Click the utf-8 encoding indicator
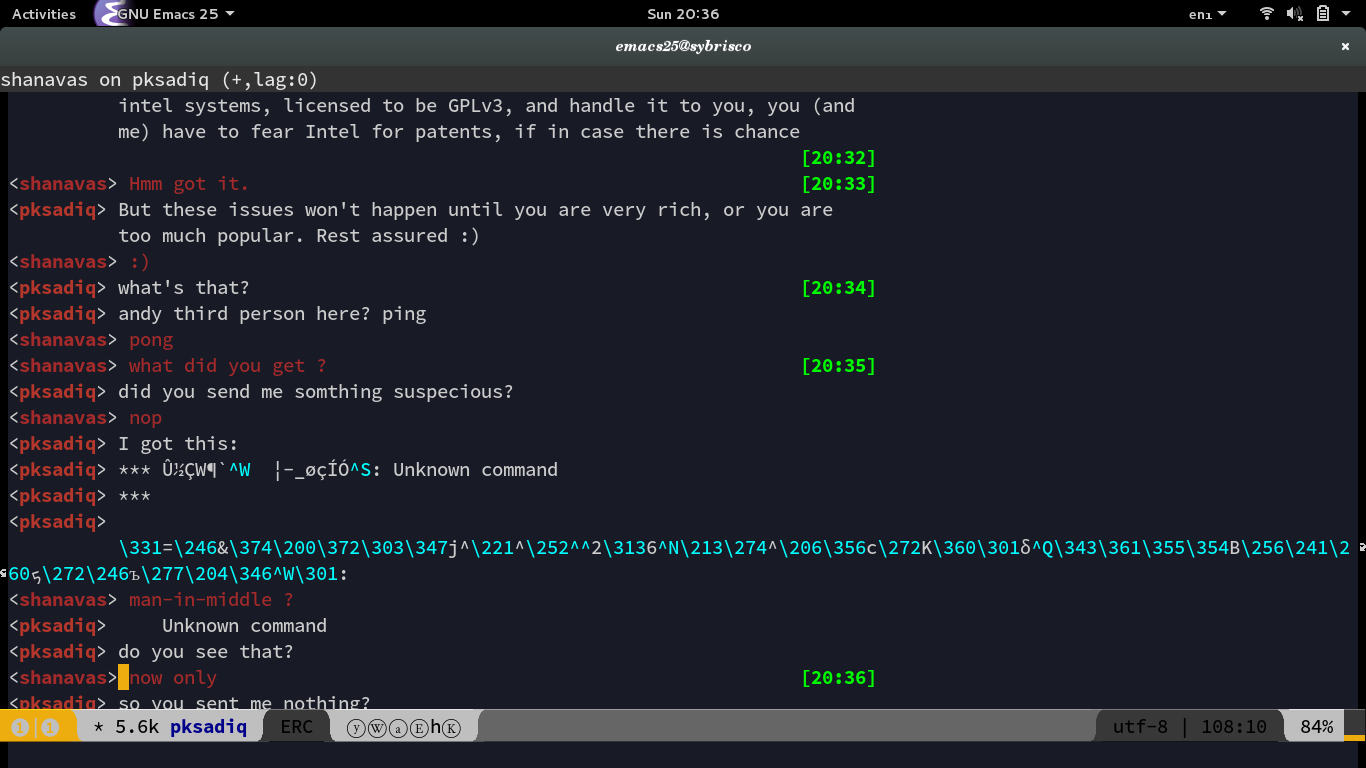Screen dimensions: 1366x768 1140,727
